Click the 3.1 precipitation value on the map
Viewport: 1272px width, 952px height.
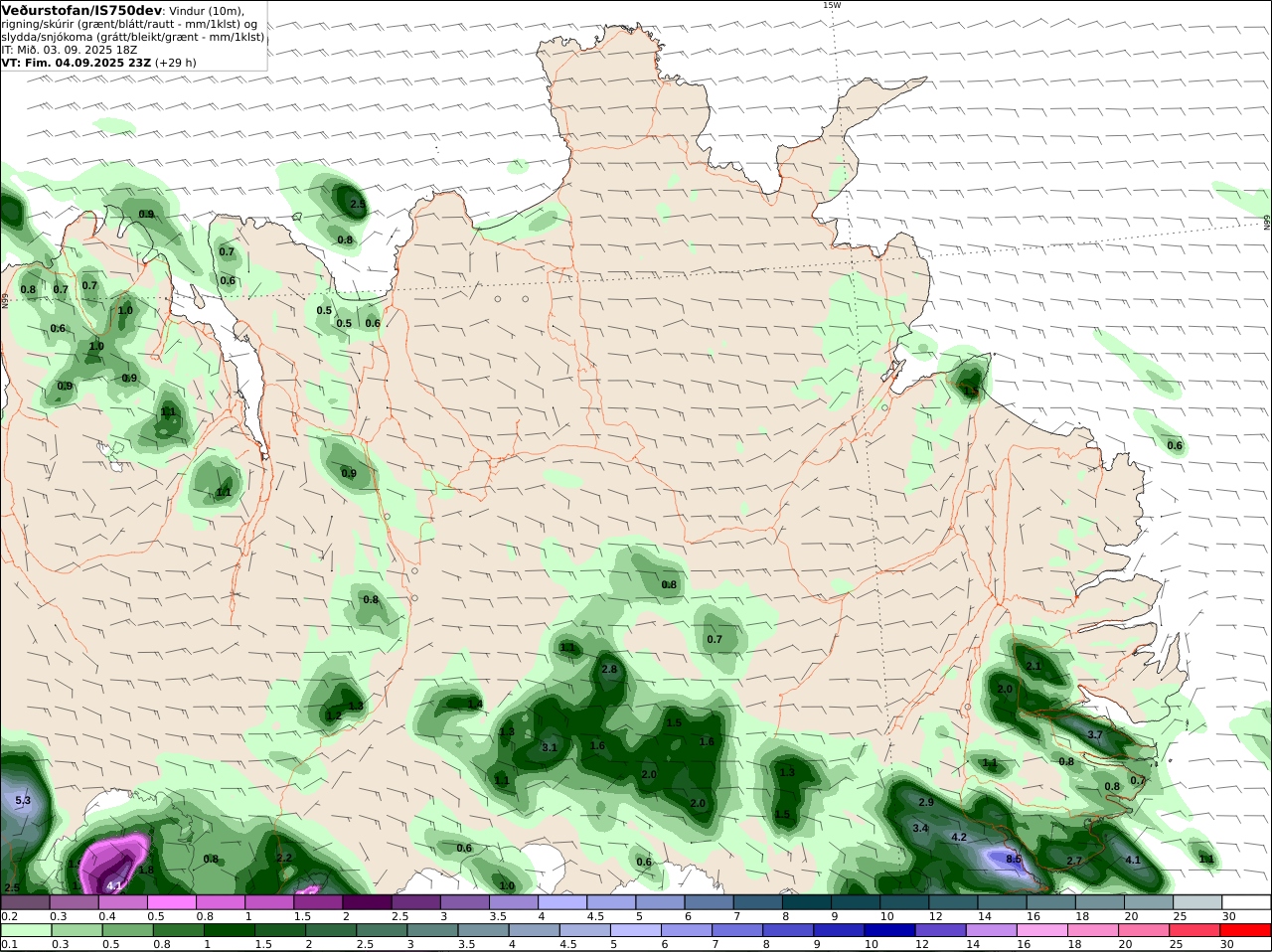click(550, 747)
